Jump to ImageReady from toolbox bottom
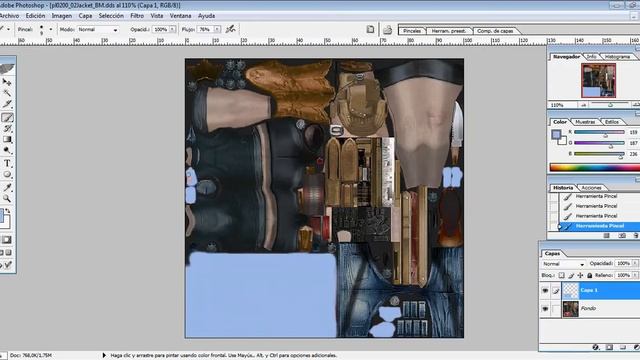The image size is (640, 360). (7, 265)
